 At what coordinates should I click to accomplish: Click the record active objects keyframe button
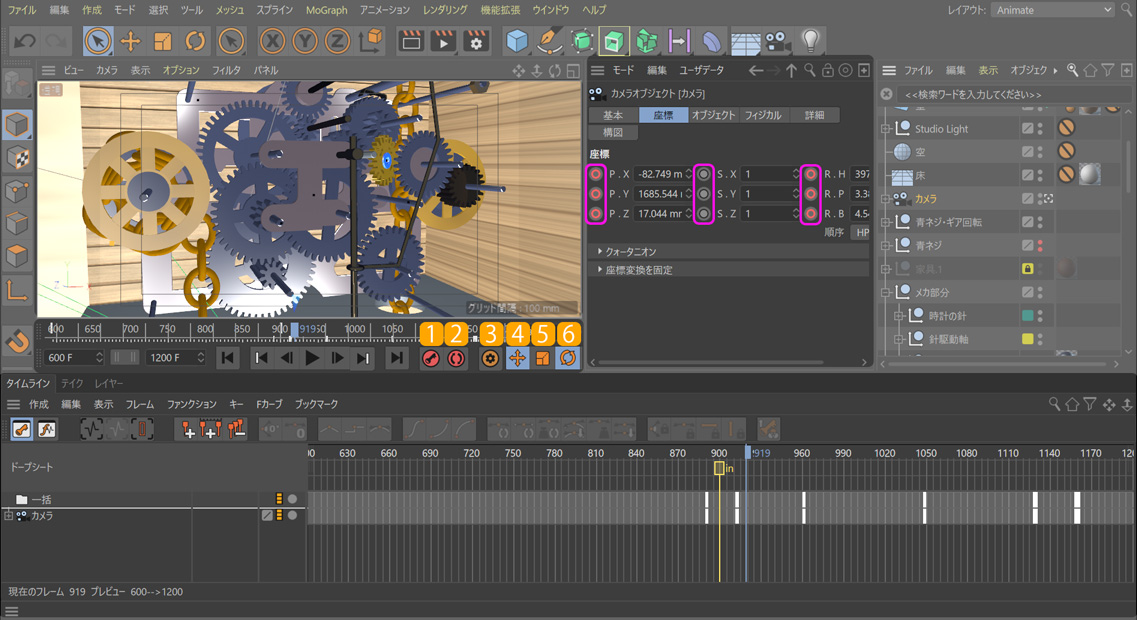point(431,359)
